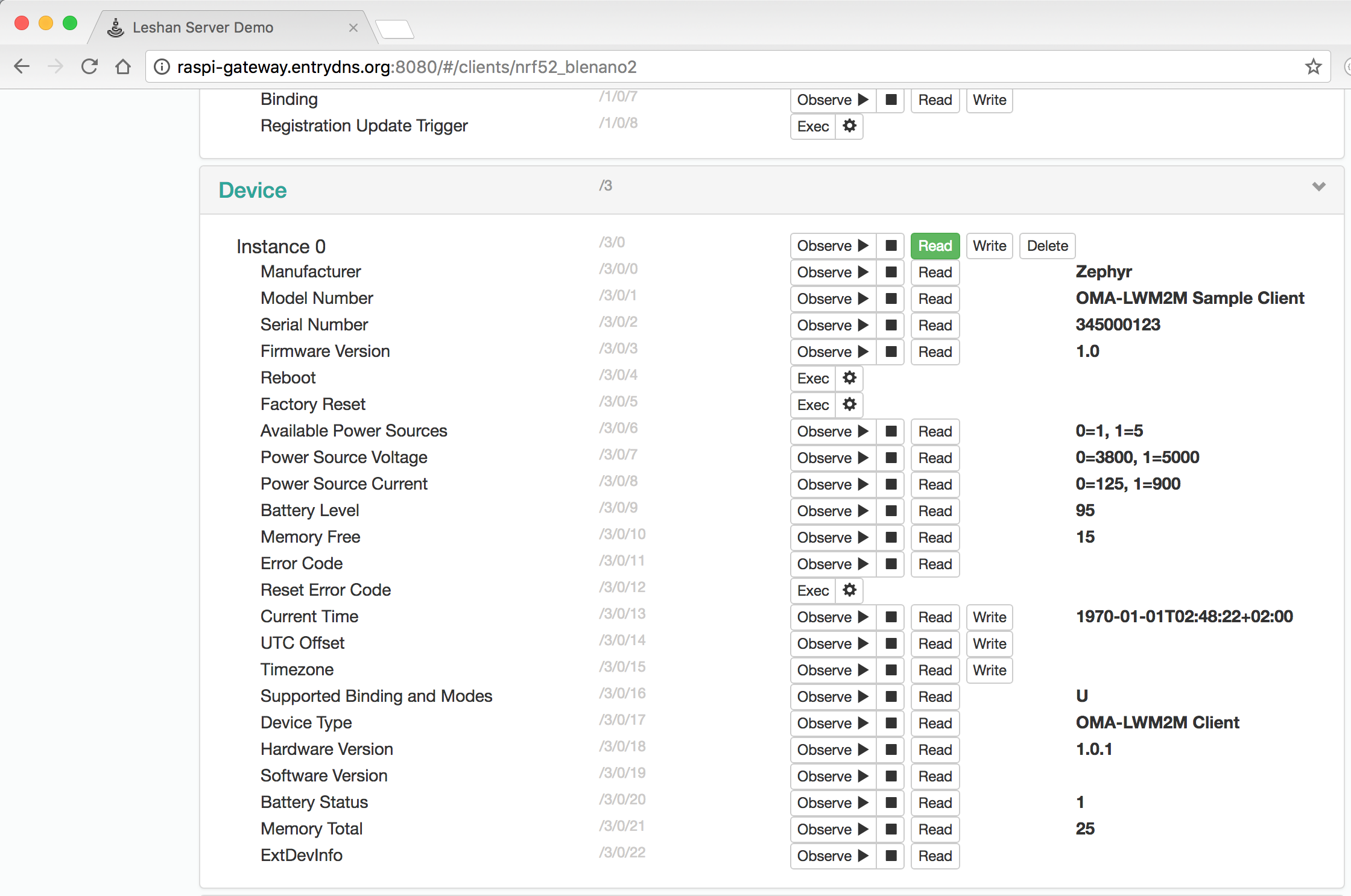
Task: Observe Hardware Version resource
Action: (x=834, y=750)
